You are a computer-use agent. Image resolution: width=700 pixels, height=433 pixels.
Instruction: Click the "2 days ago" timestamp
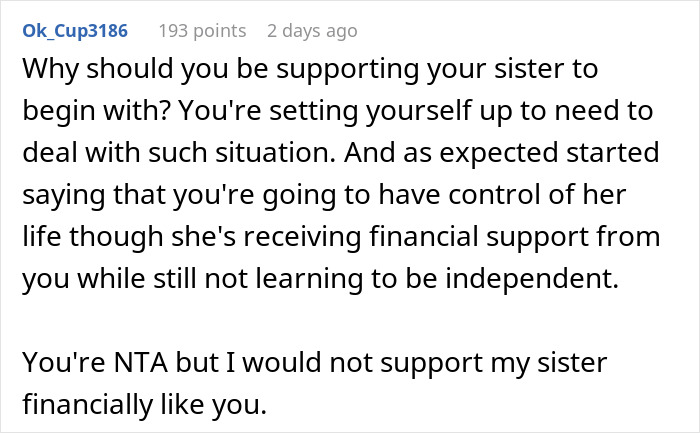(x=311, y=31)
